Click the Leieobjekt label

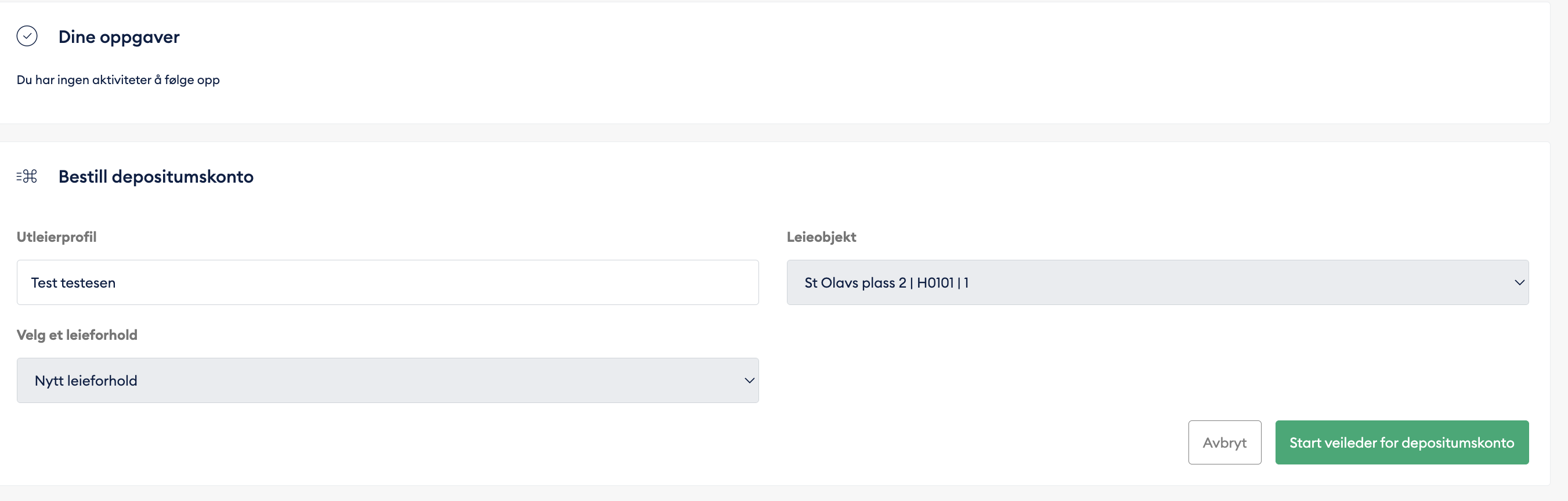point(821,237)
